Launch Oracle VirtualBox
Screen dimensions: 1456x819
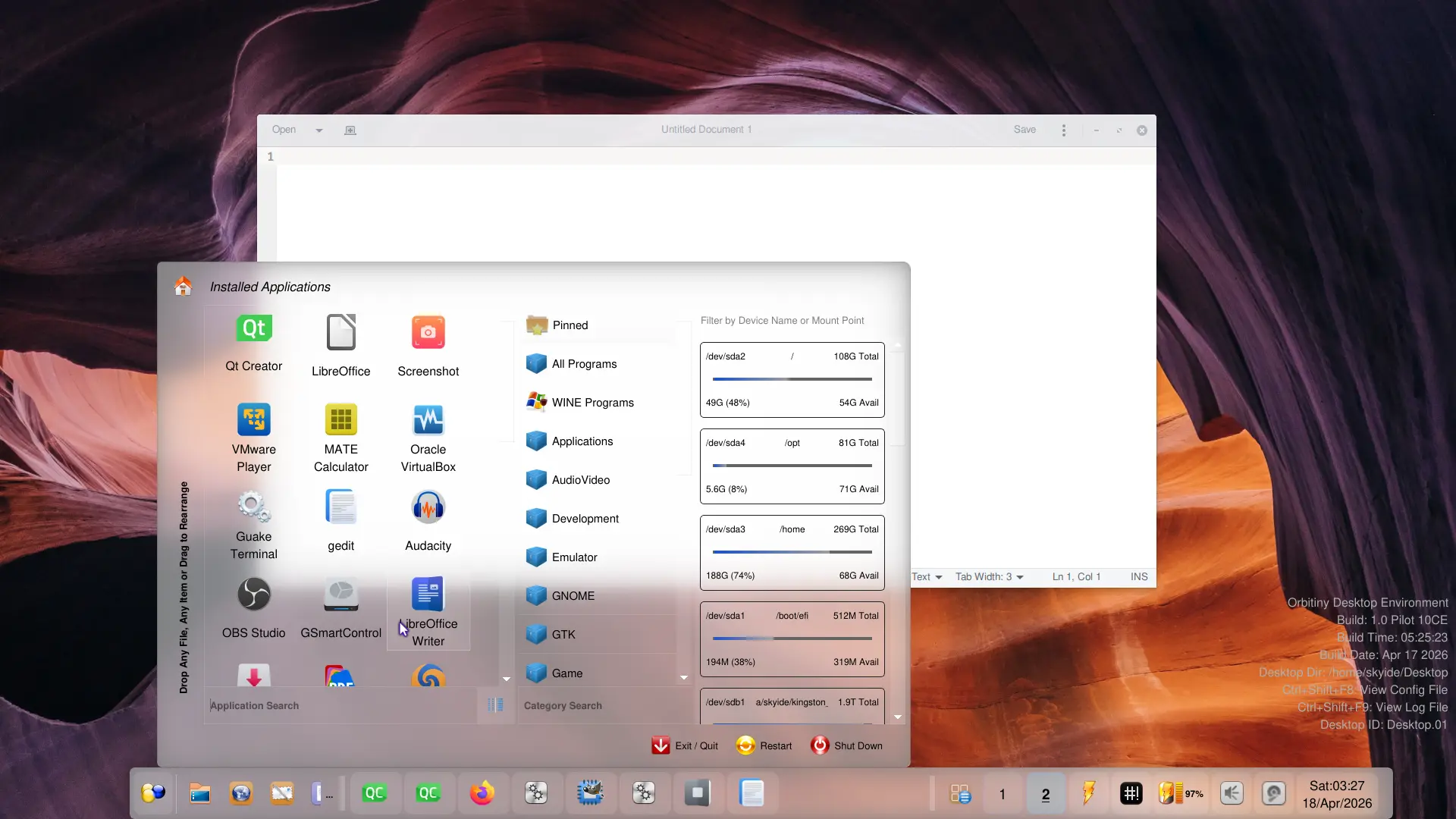click(x=428, y=420)
